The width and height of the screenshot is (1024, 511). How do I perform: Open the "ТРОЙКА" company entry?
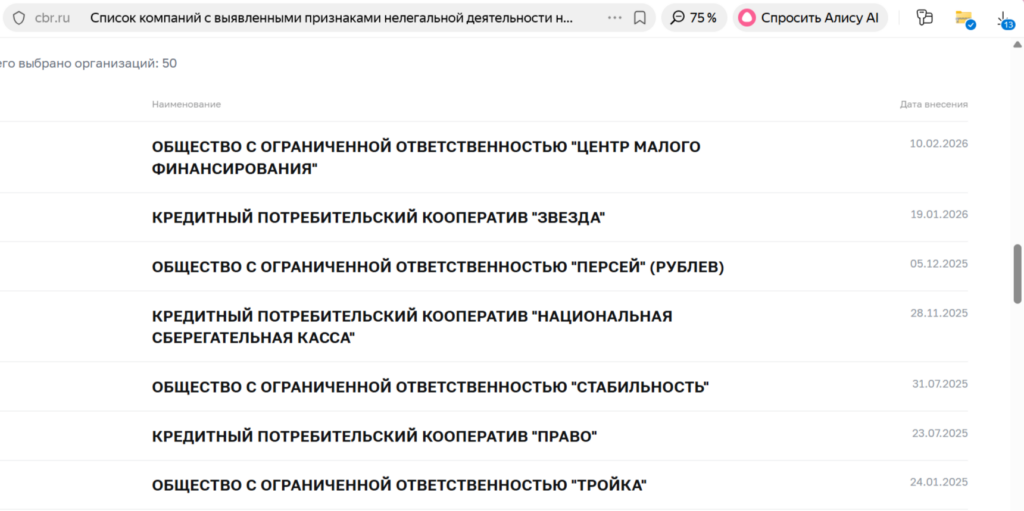coord(399,486)
